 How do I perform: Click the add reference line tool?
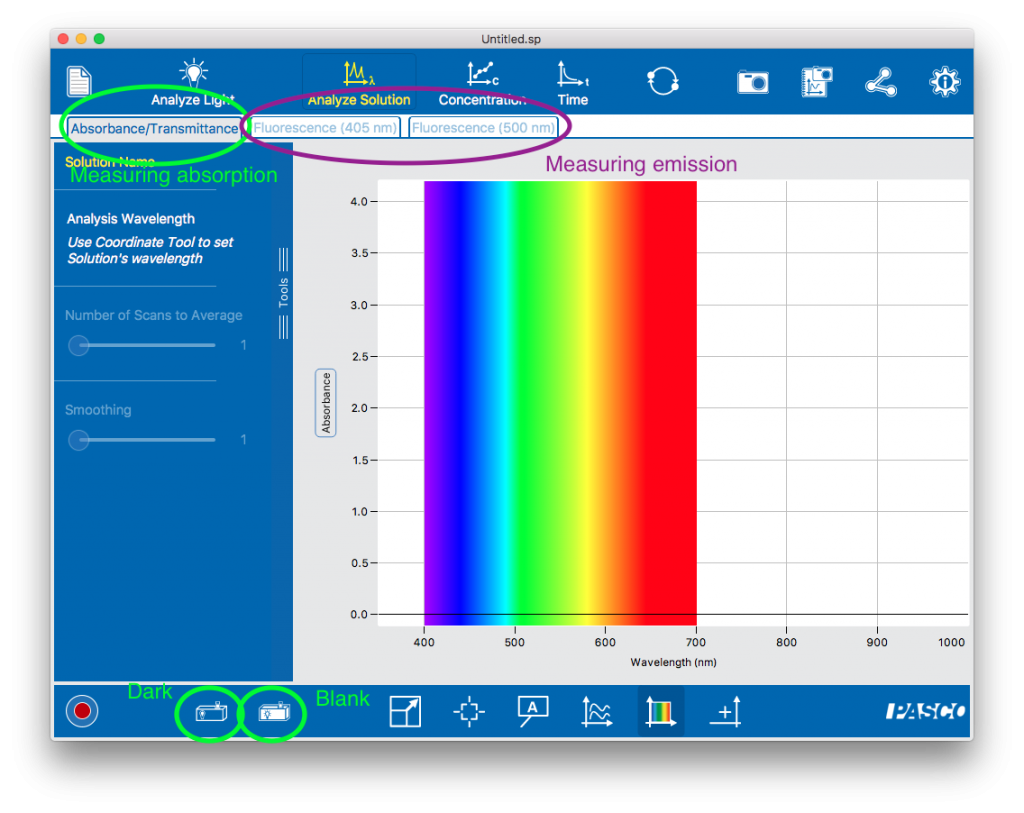click(725, 712)
